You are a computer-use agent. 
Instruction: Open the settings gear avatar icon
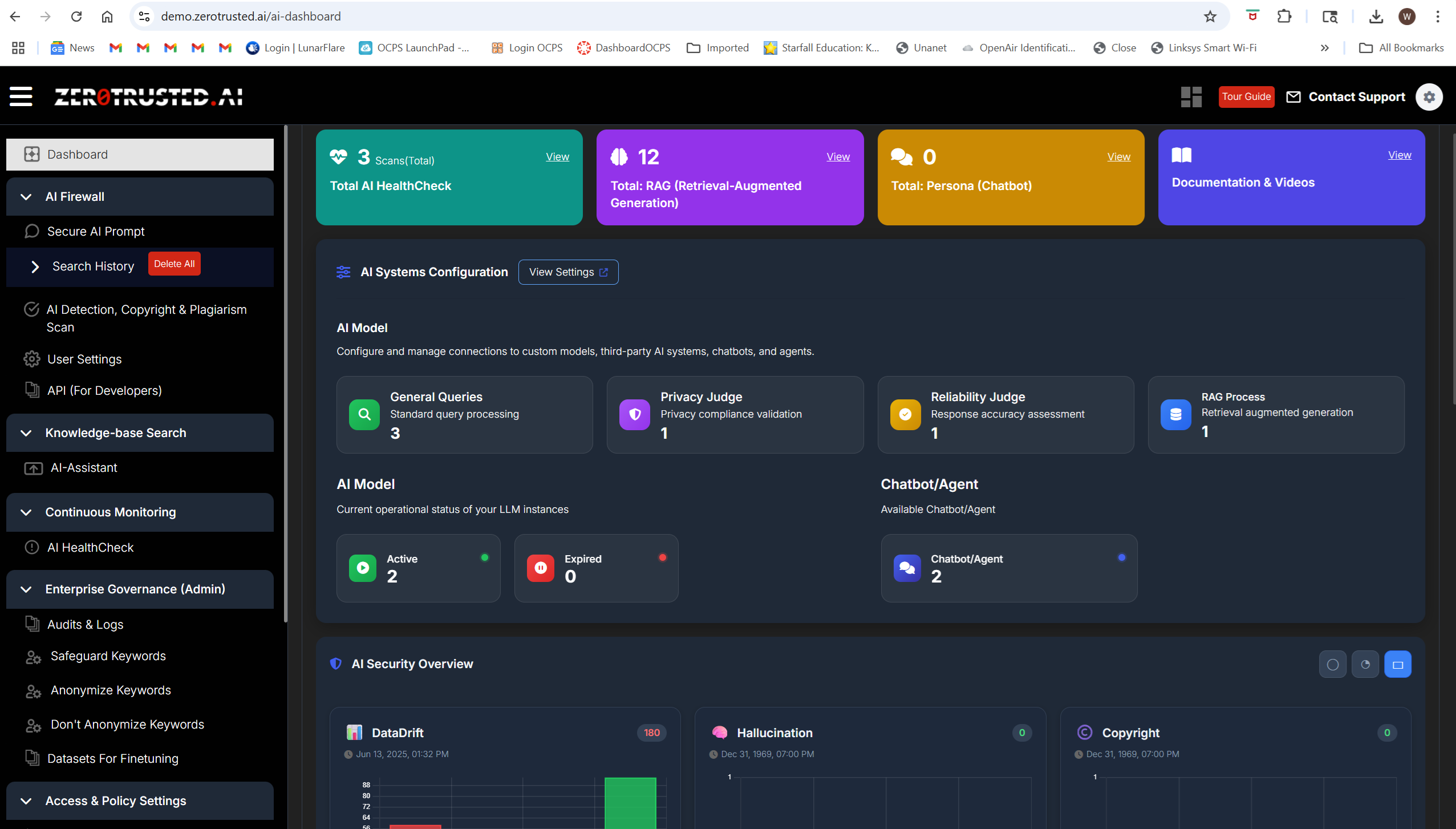1429,97
